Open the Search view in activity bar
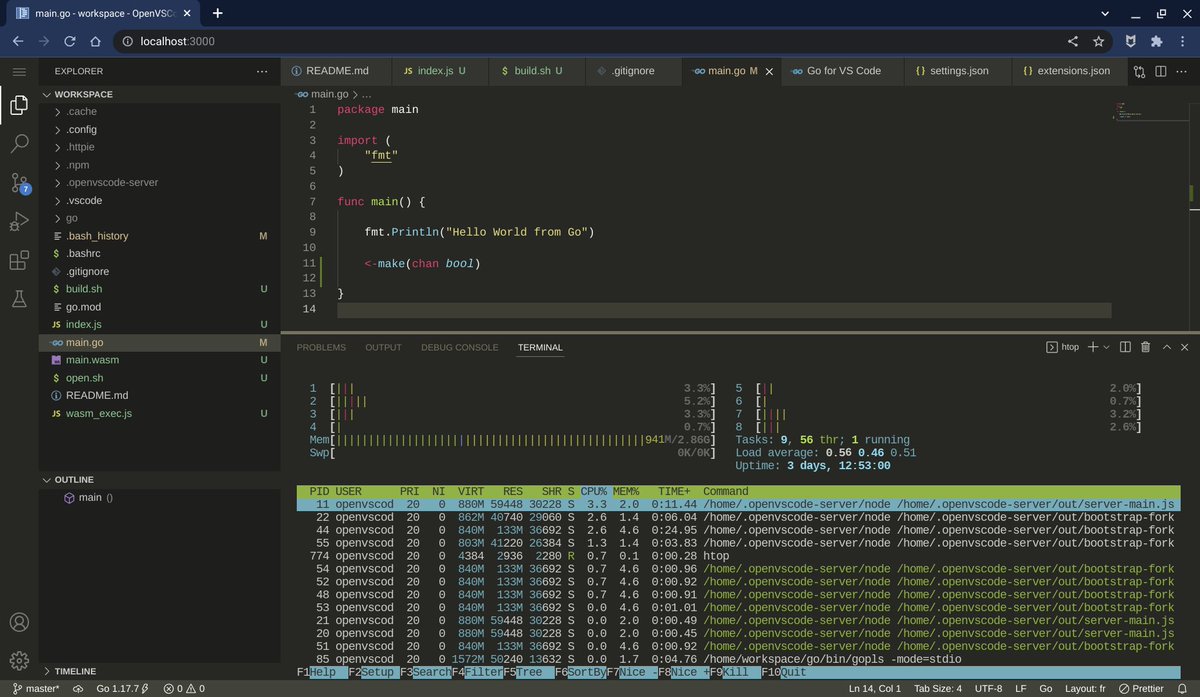 point(19,143)
